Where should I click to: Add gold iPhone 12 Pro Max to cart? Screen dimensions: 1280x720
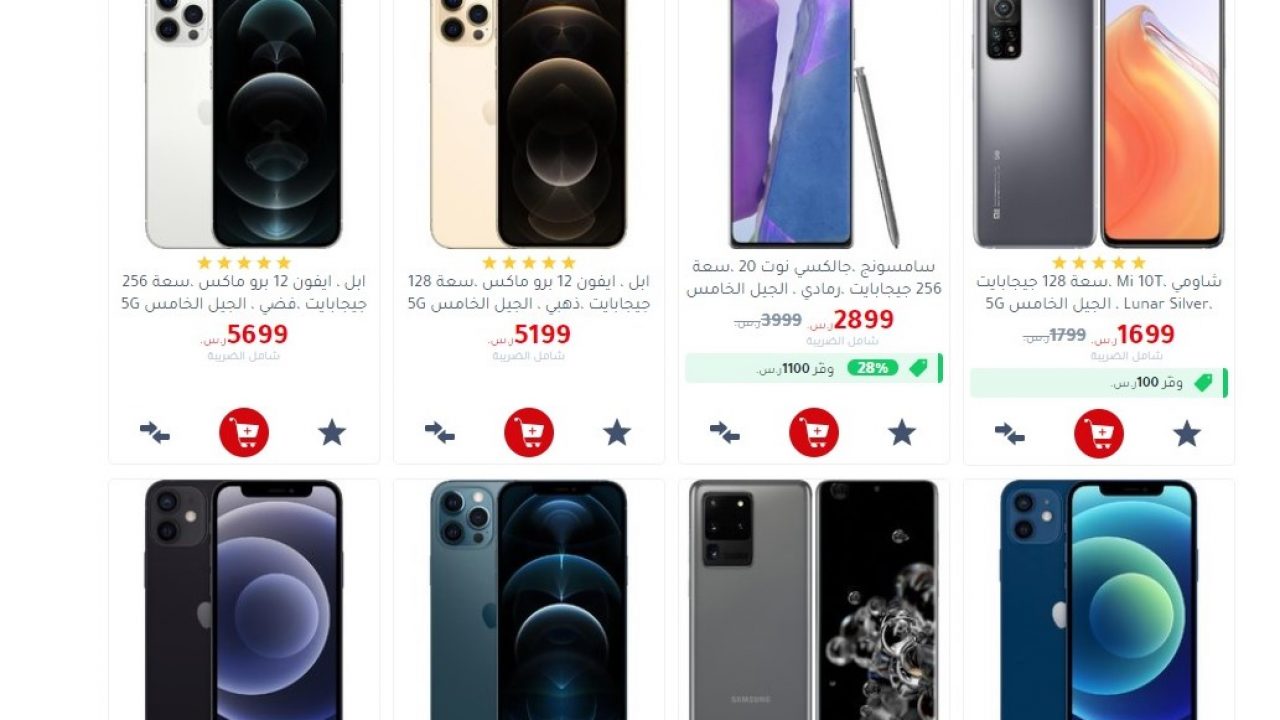click(x=529, y=433)
